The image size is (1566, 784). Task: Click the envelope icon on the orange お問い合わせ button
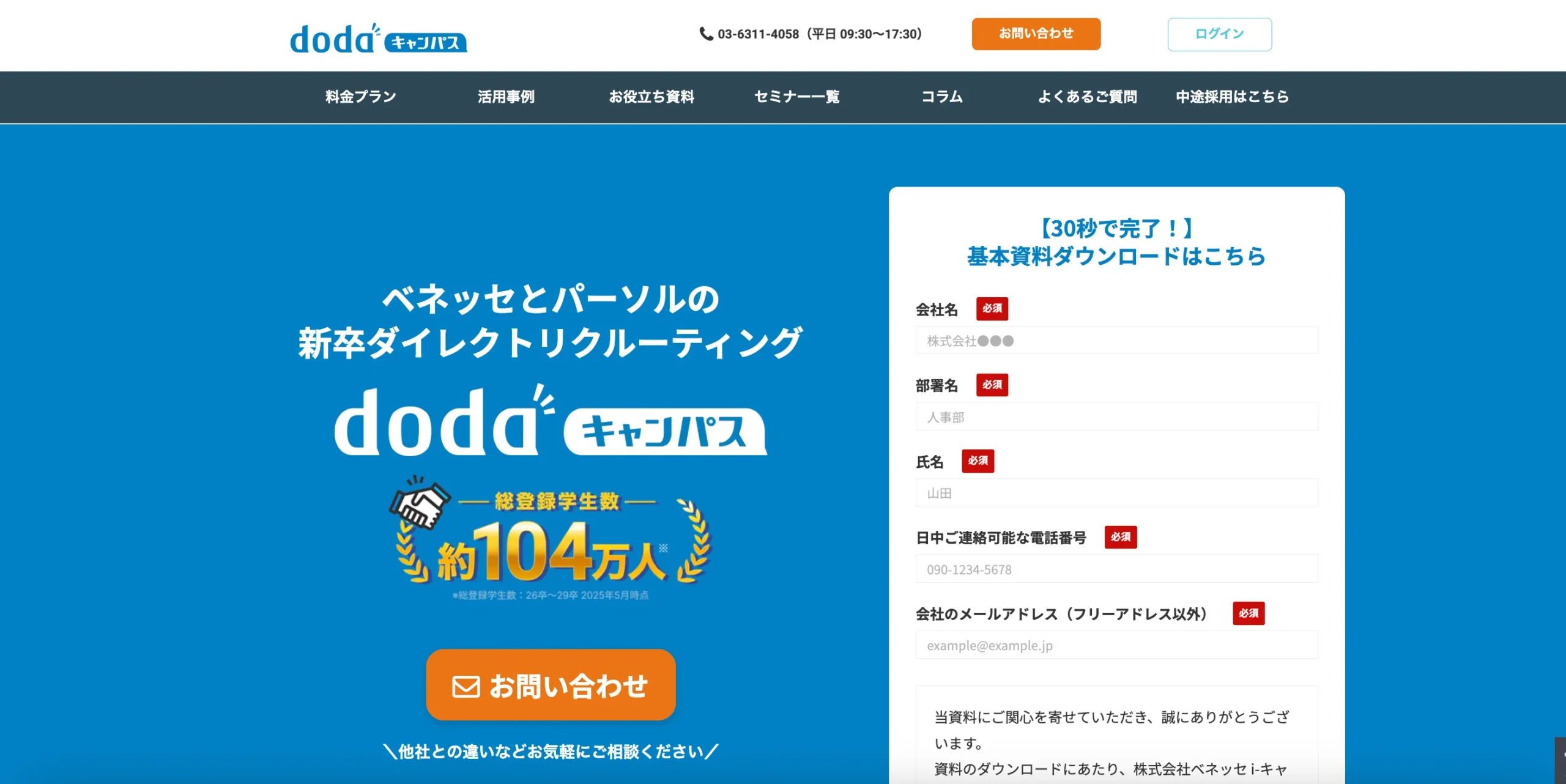pos(466,686)
